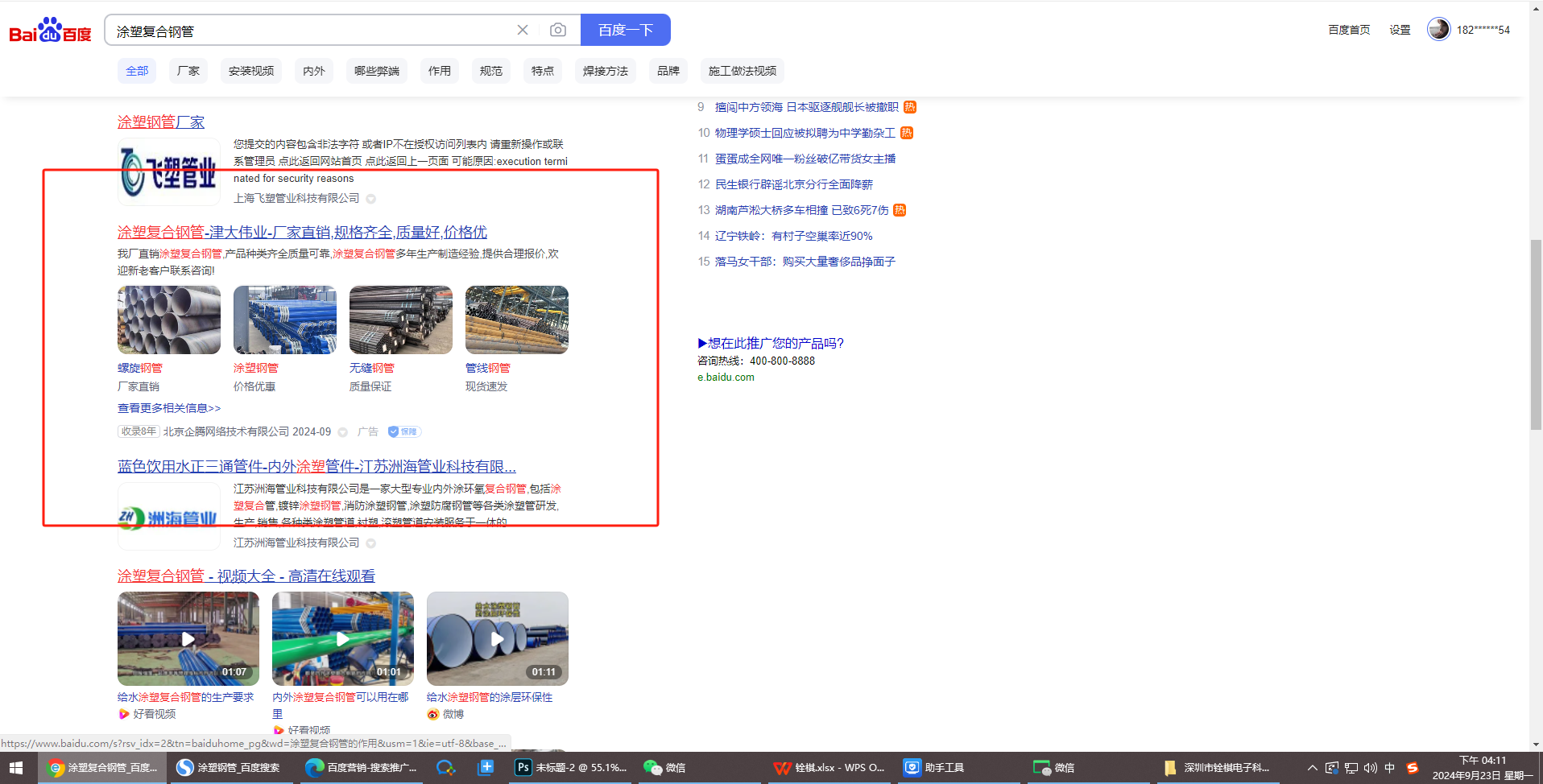Click the 百度一下 search button
Screen dimensions: 1543x784
tap(626, 30)
